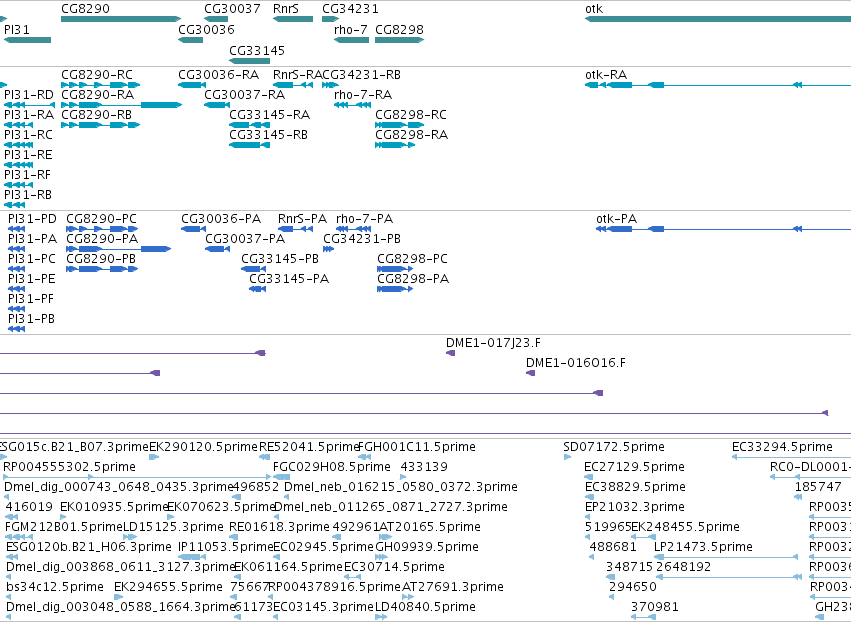Select transcript CG33145-RA

click(x=269, y=115)
